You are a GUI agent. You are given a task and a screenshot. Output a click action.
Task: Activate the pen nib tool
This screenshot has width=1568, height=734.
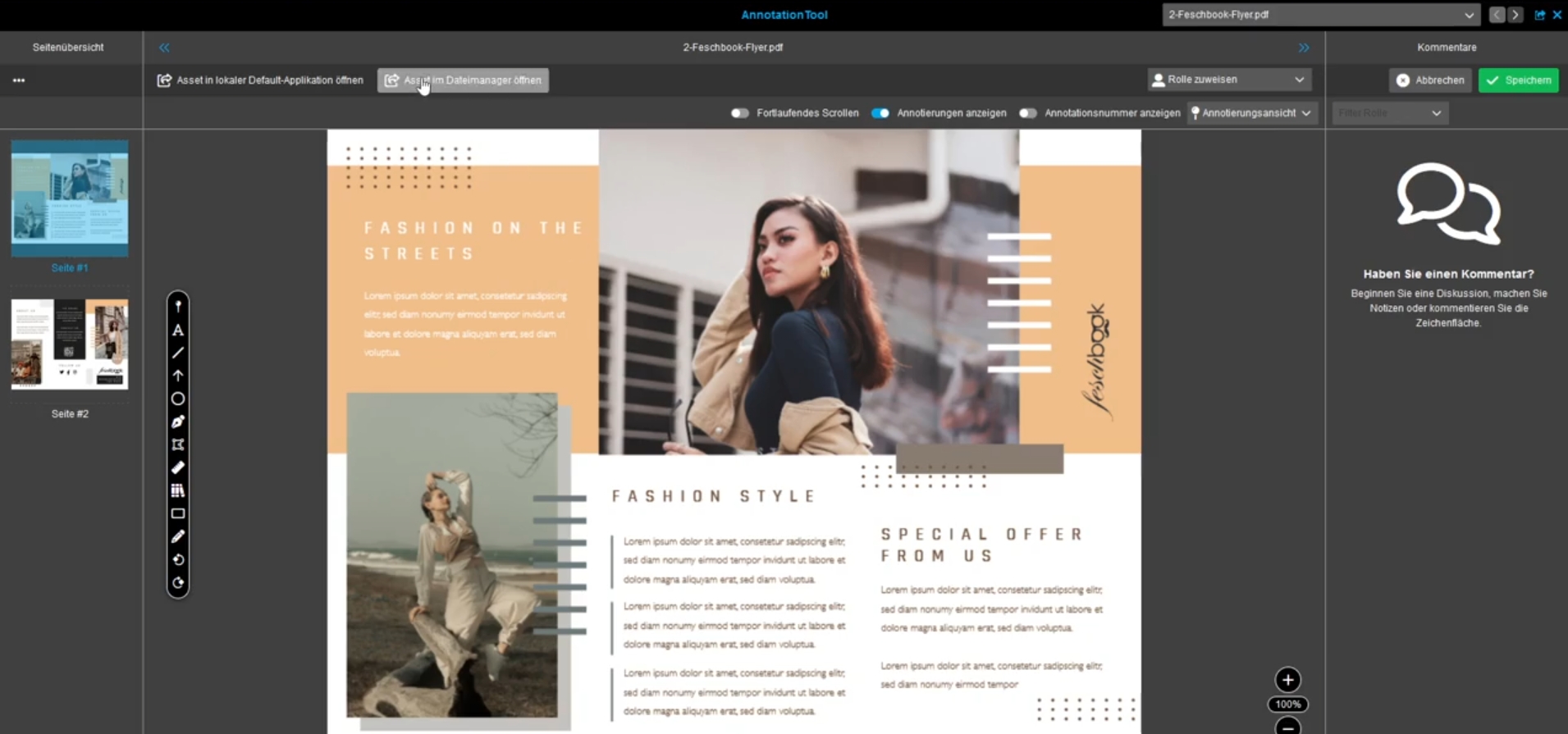[178, 422]
